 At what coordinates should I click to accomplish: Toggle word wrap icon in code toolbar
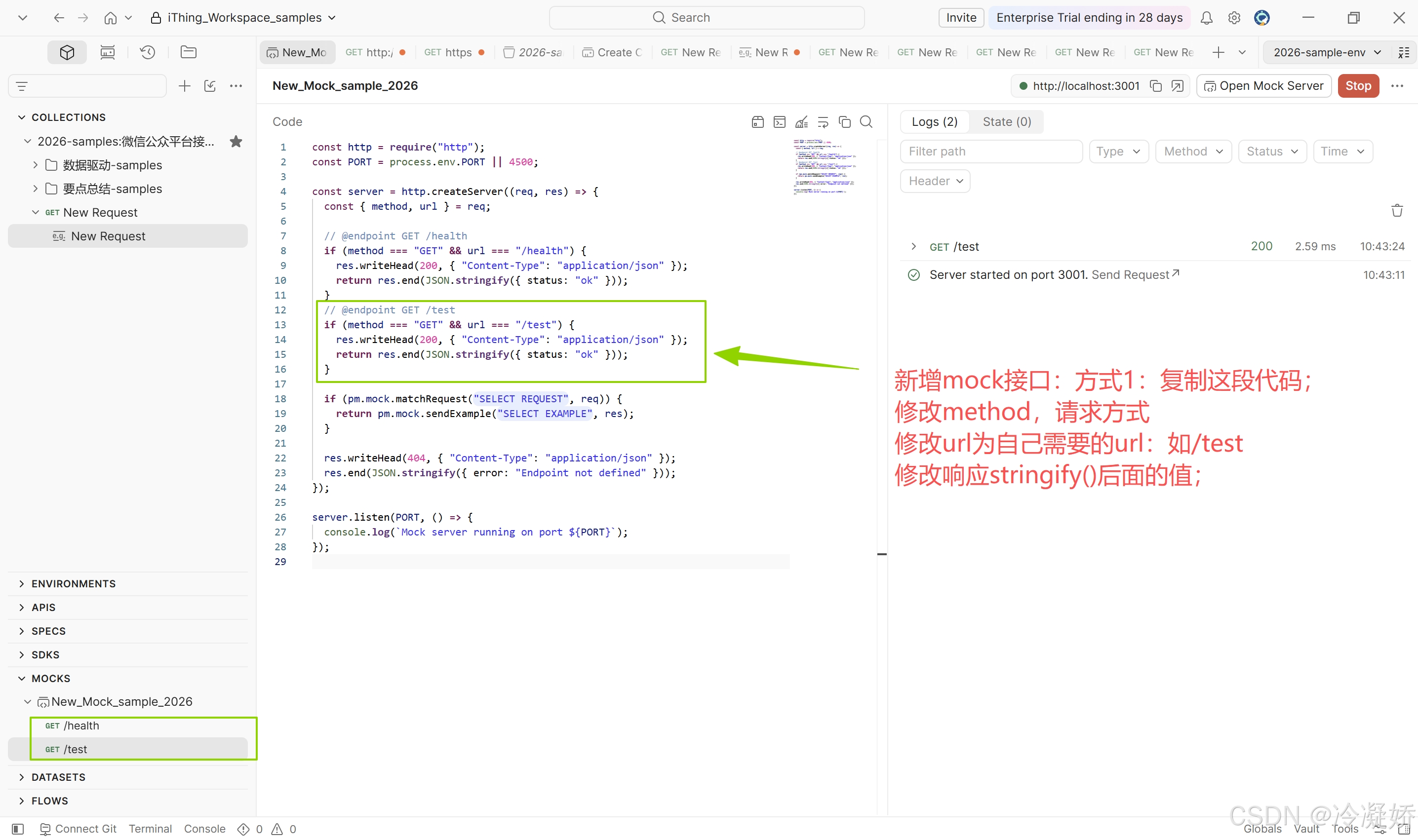pyautogui.click(x=823, y=122)
